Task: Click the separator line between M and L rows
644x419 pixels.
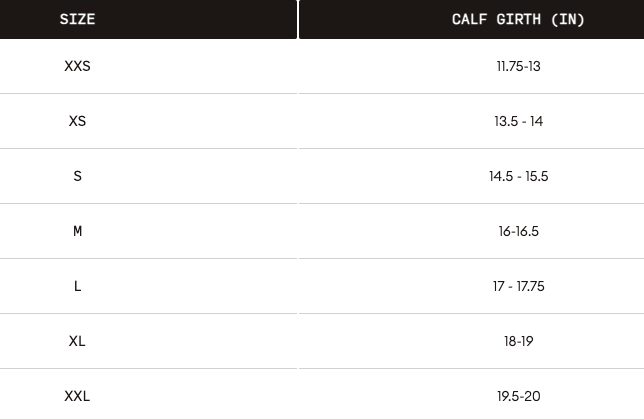Action: [322, 258]
